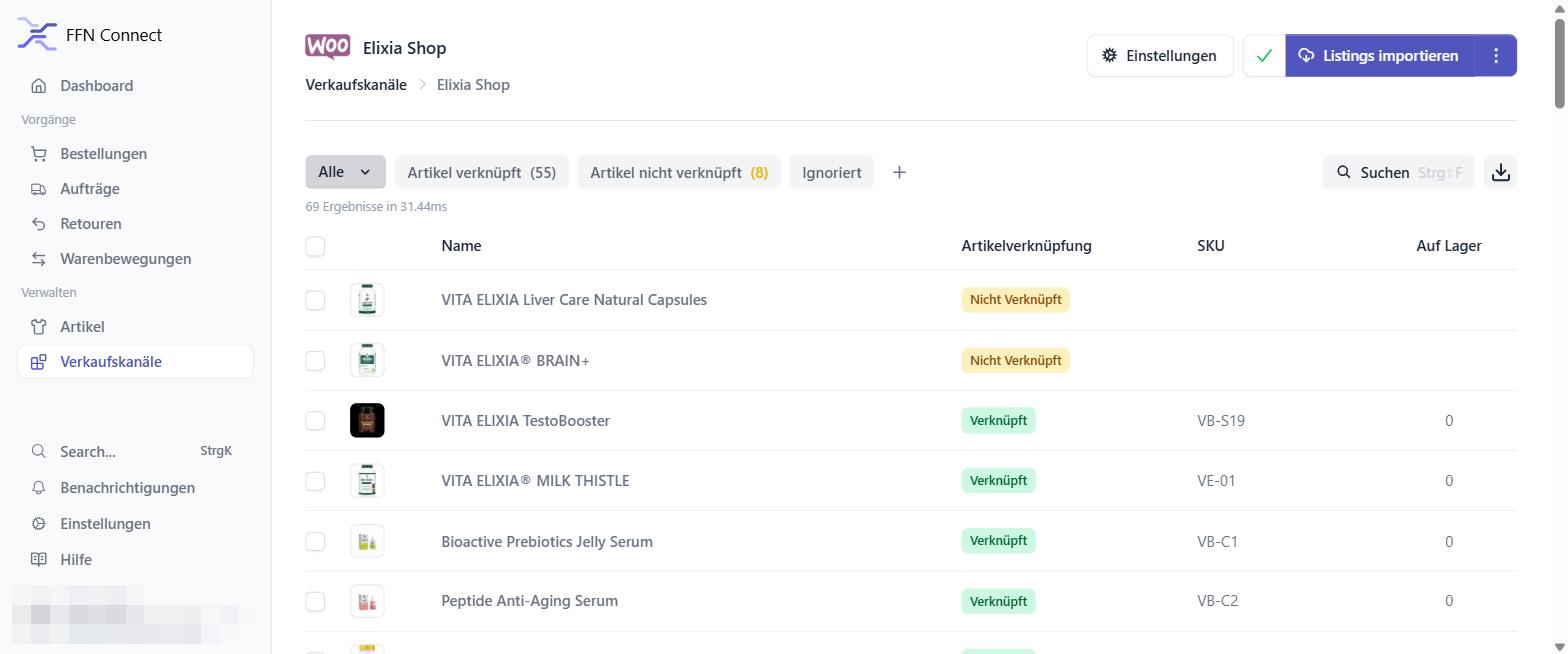The image size is (1568, 654).
Task: Click the sidebar Einstellungen gear icon
Action: point(38,524)
